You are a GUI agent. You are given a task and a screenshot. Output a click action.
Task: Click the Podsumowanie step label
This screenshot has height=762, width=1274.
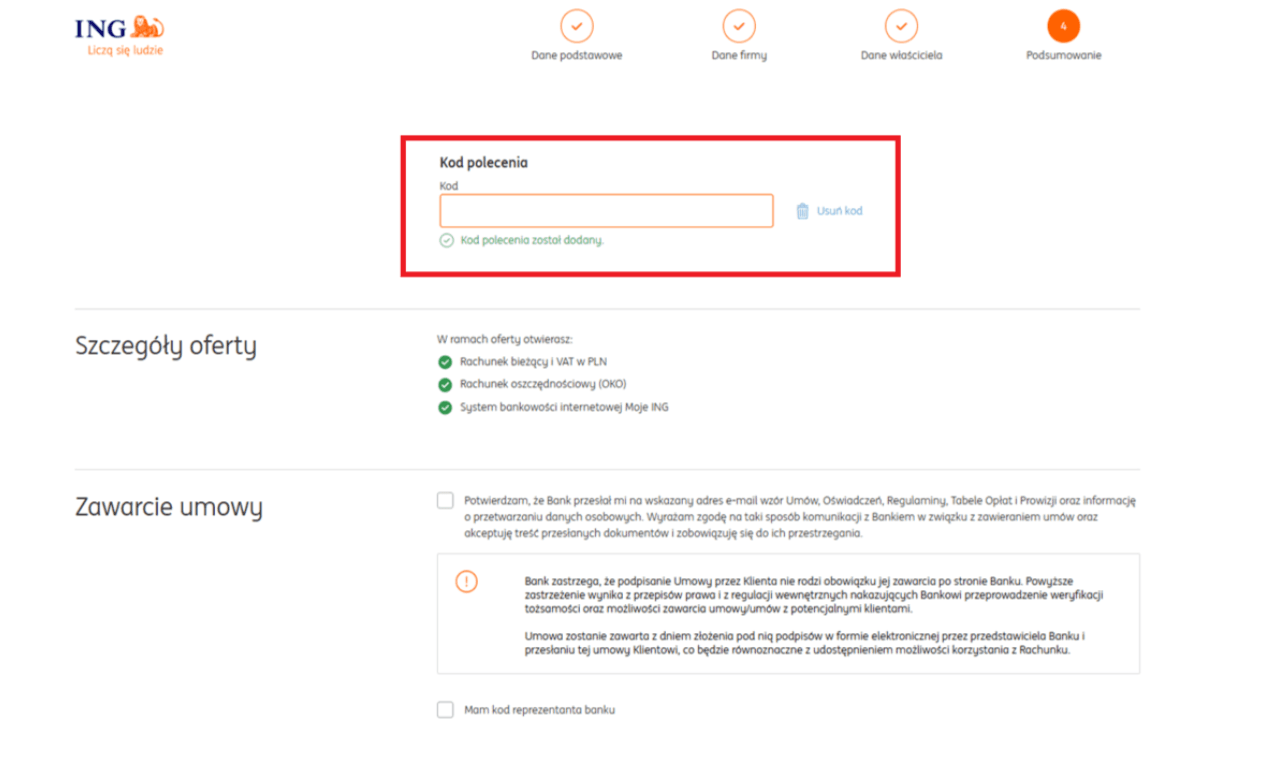pyautogui.click(x=1063, y=55)
